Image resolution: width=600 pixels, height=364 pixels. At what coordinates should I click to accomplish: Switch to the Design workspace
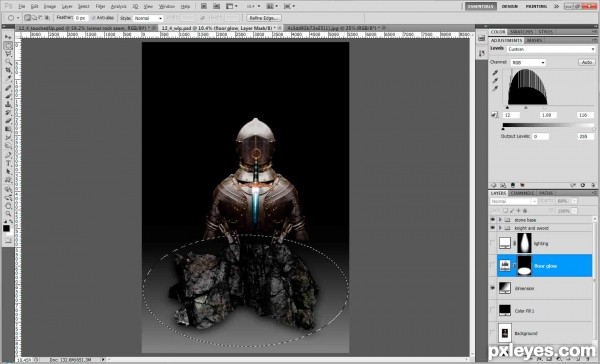(510, 6)
